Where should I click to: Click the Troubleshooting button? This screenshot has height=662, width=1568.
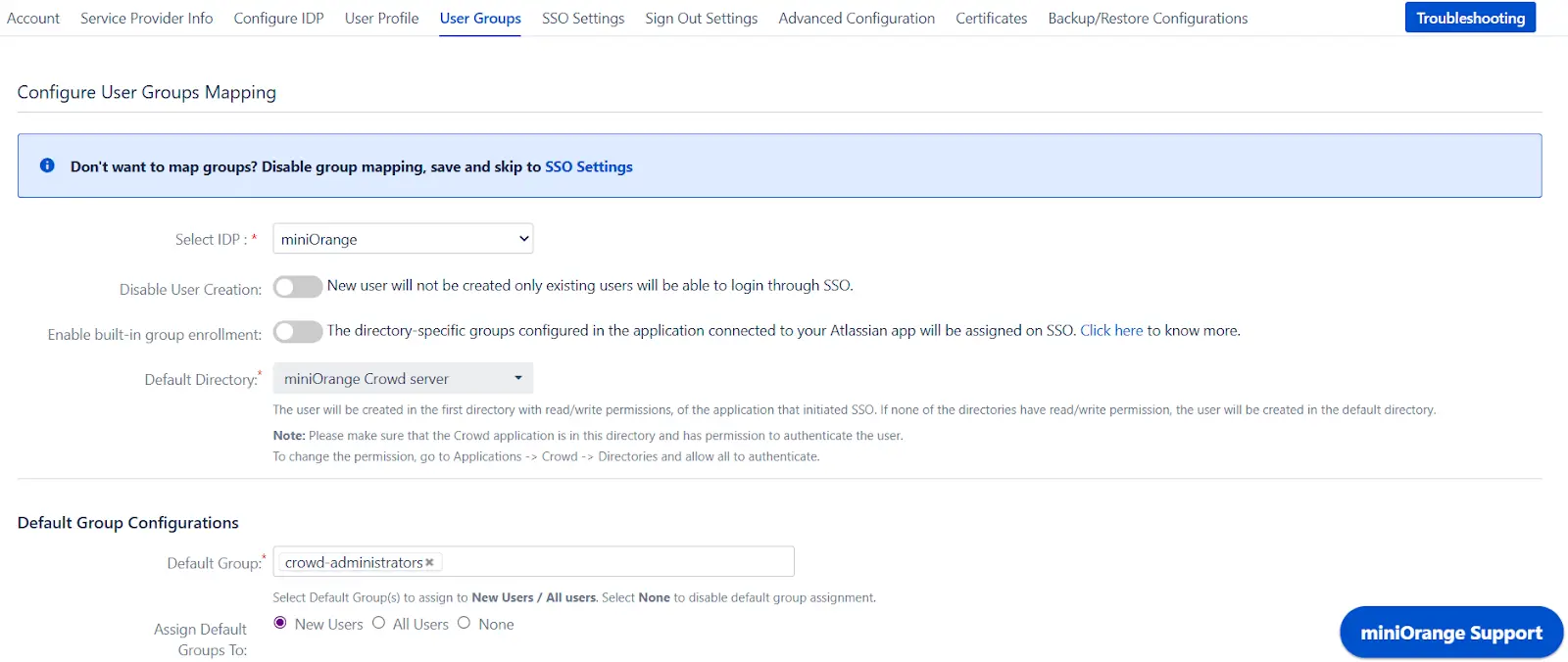(1470, 18)
